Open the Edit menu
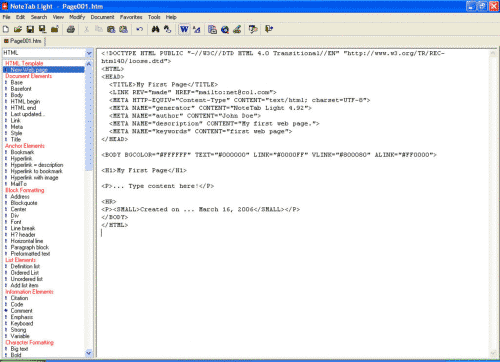Viewport: 500px width, 362px height. click(20, 17)
